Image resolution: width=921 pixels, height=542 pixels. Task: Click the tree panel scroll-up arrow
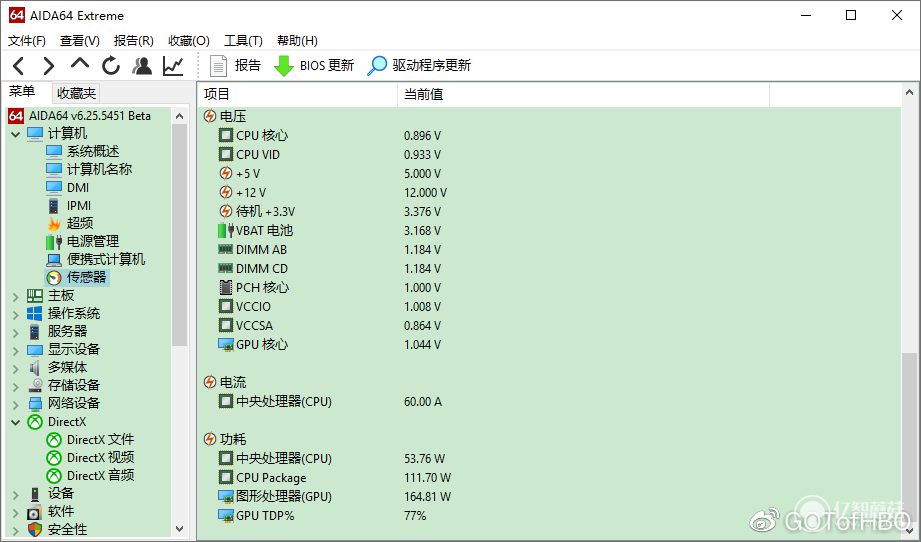click(x=180, y=116)
